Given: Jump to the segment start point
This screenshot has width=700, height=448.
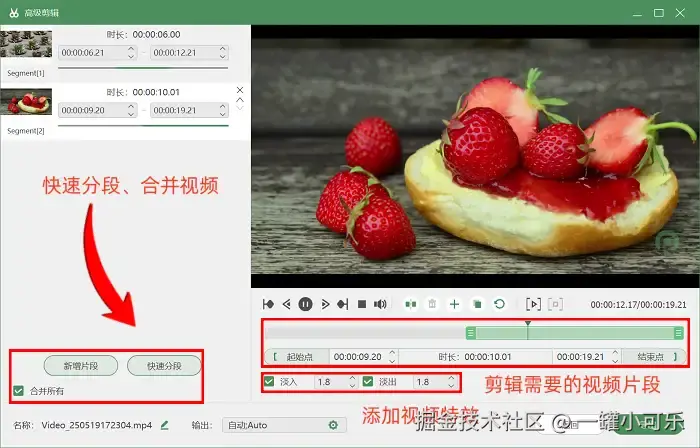Looking at the screenshot, I should pos(268,304).
